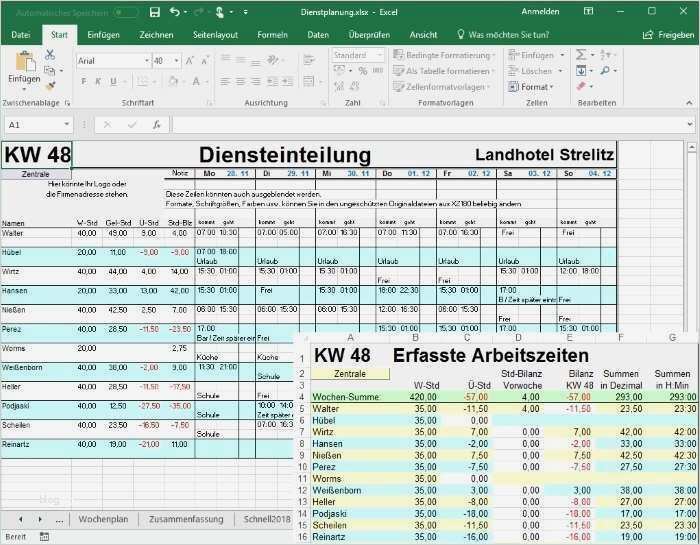Click the touch/mouse mode icon
The height and width of the screenshot is (545, 700).
tap(219, 12)
